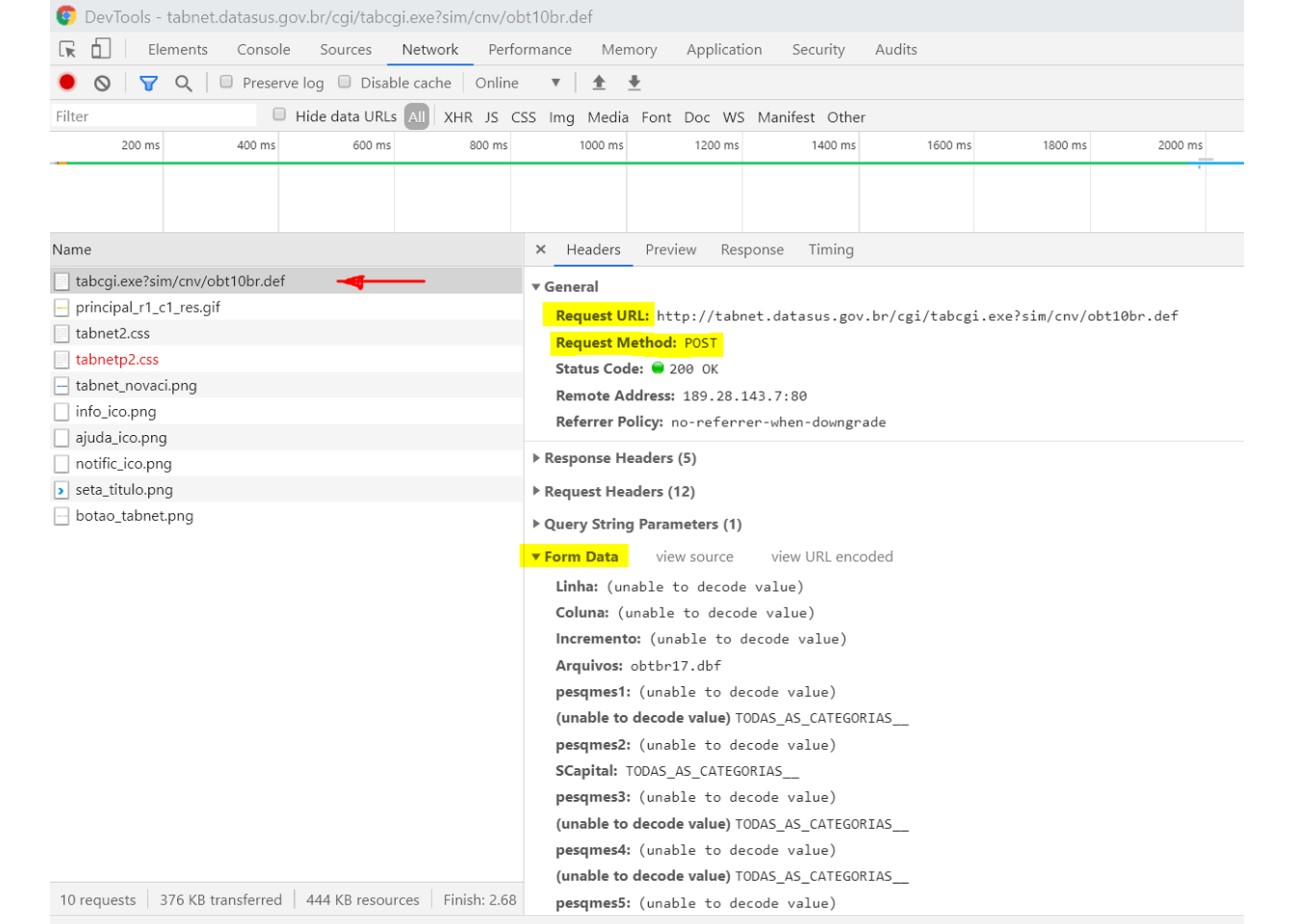Click the export HAR download arrow icon
1294x924 pixels.
click(x=634, y=83)
